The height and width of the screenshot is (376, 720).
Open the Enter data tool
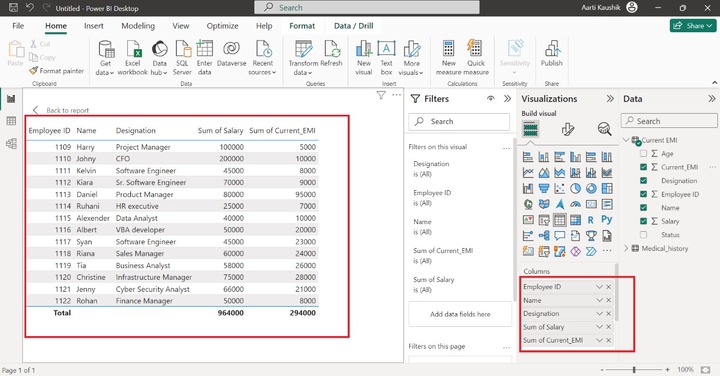204,58
